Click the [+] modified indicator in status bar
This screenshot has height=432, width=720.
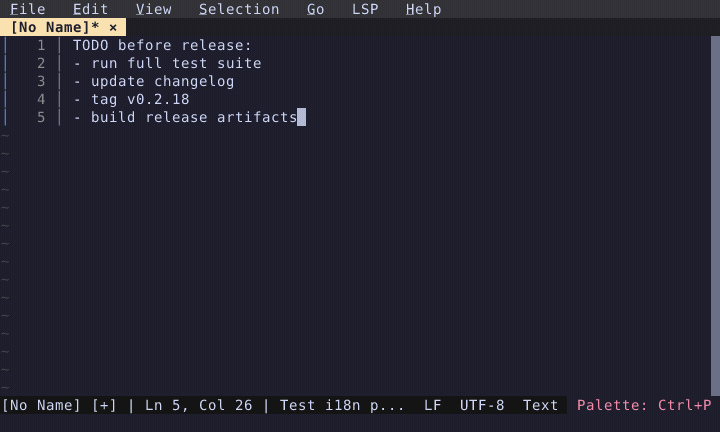[104, 405]
